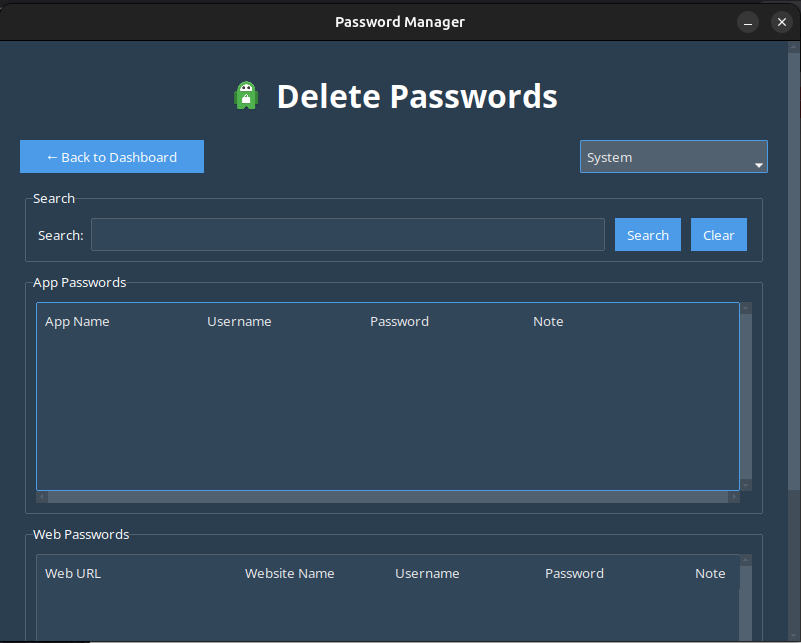Click Password header in Web Passwords table

point(574,573)
